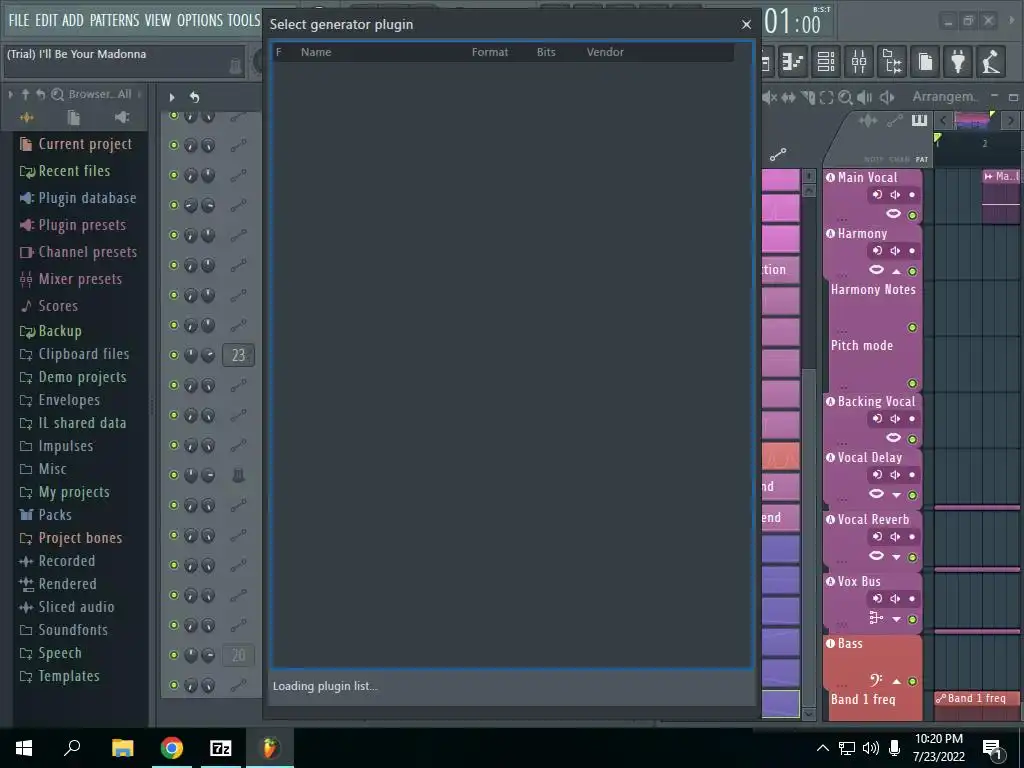The image size is (1024, 768).
Task: Open VIEW menu
Action: (x=157, y=20)
